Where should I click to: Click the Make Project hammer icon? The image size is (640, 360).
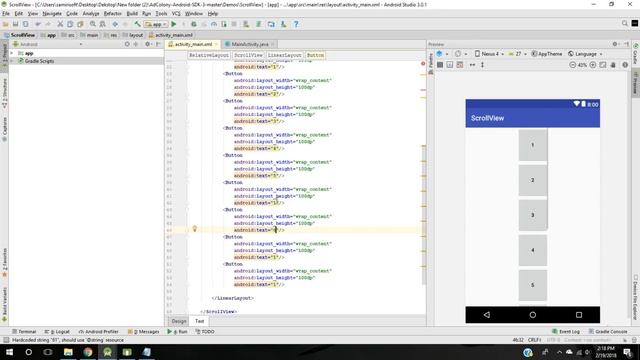(138, 24)
